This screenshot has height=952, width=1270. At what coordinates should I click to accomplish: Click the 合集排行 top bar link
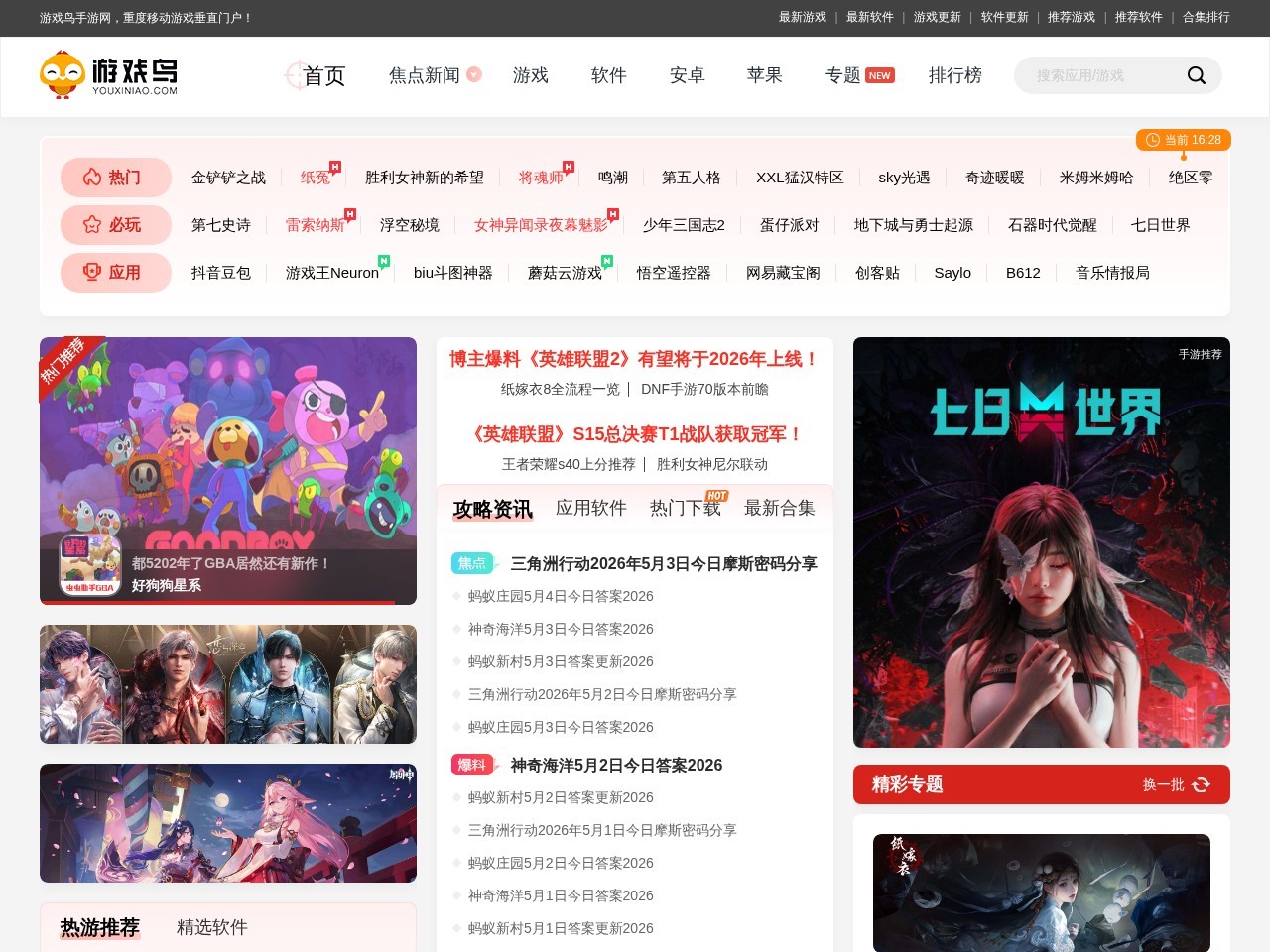click(1206, 17)
